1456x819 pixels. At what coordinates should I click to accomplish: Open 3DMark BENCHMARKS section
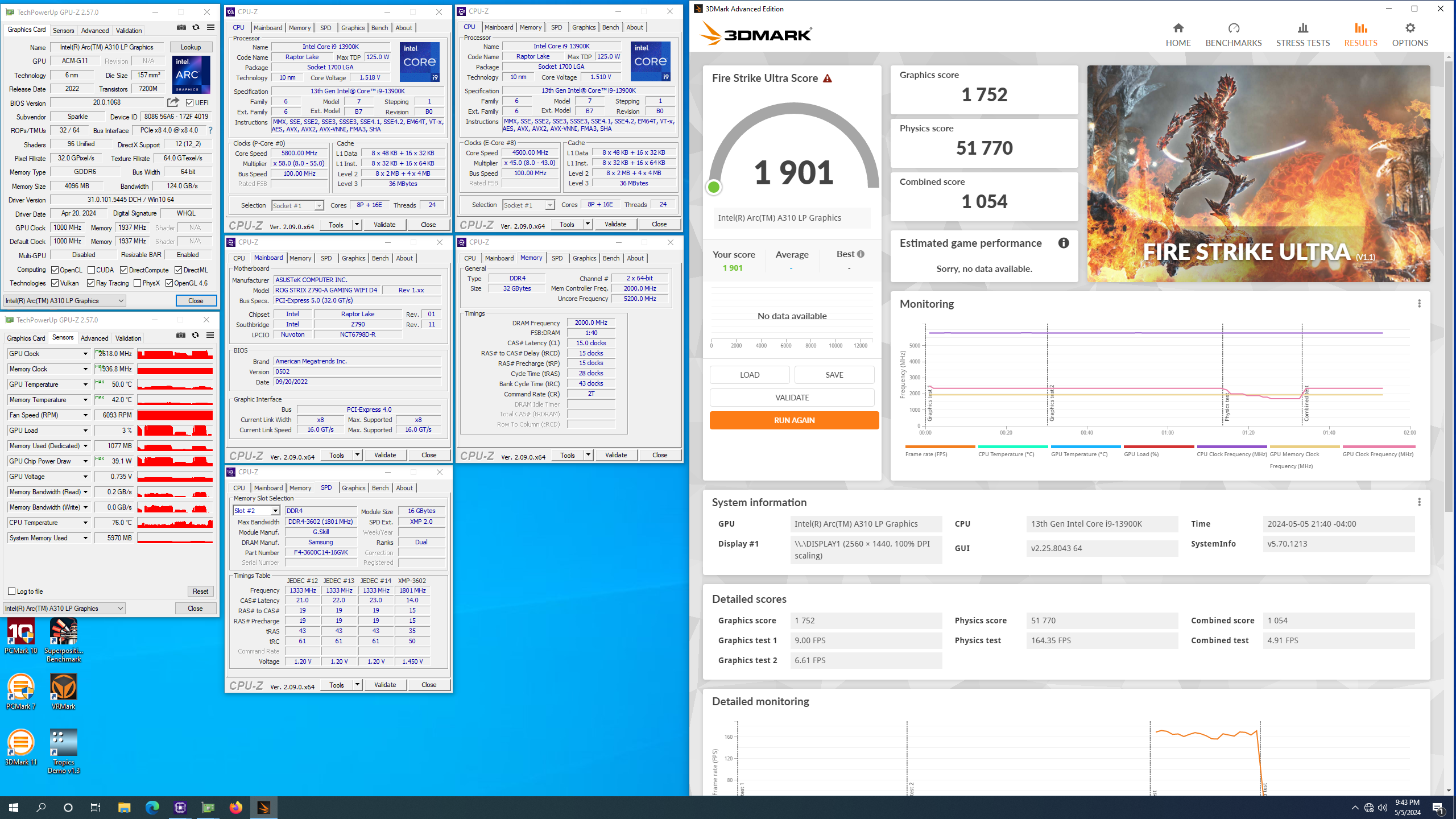[1233, 35]
